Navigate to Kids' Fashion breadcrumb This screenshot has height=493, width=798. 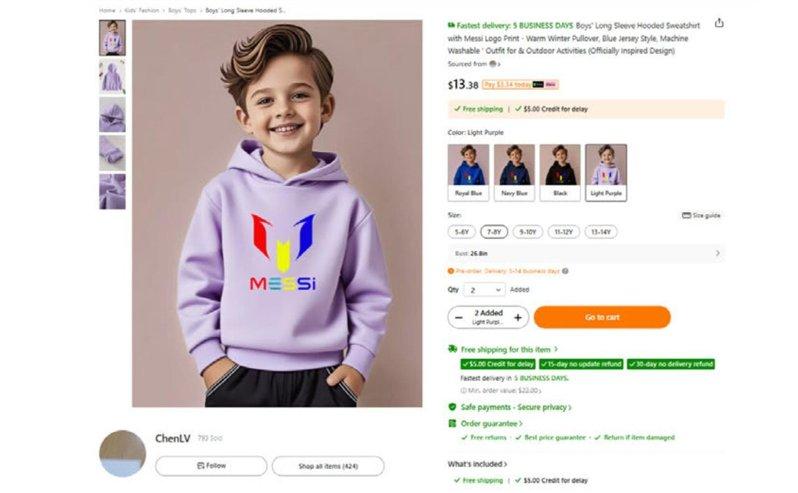(x=143, y=10)
